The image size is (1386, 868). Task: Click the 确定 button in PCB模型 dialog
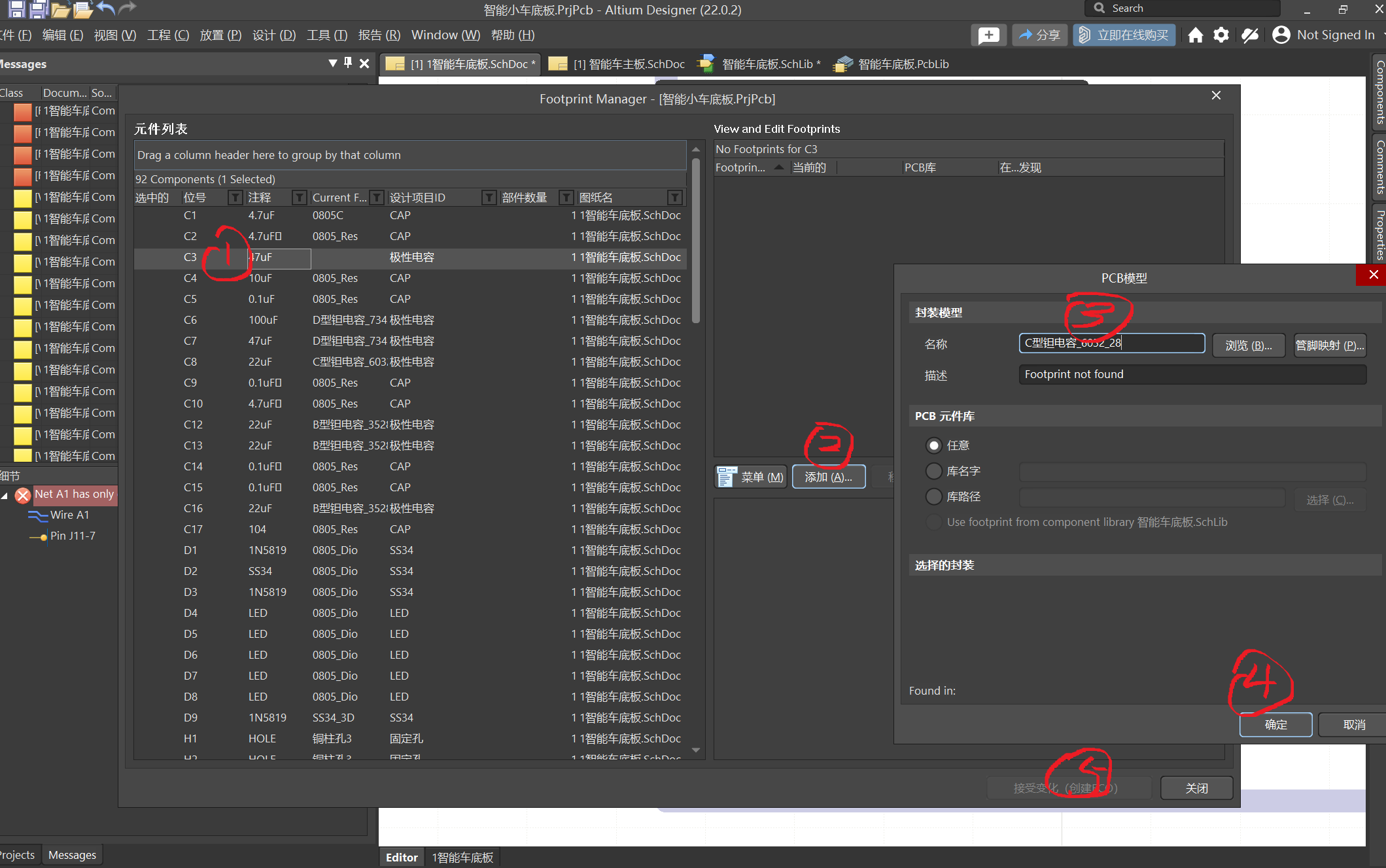[x=1275, y=725]
